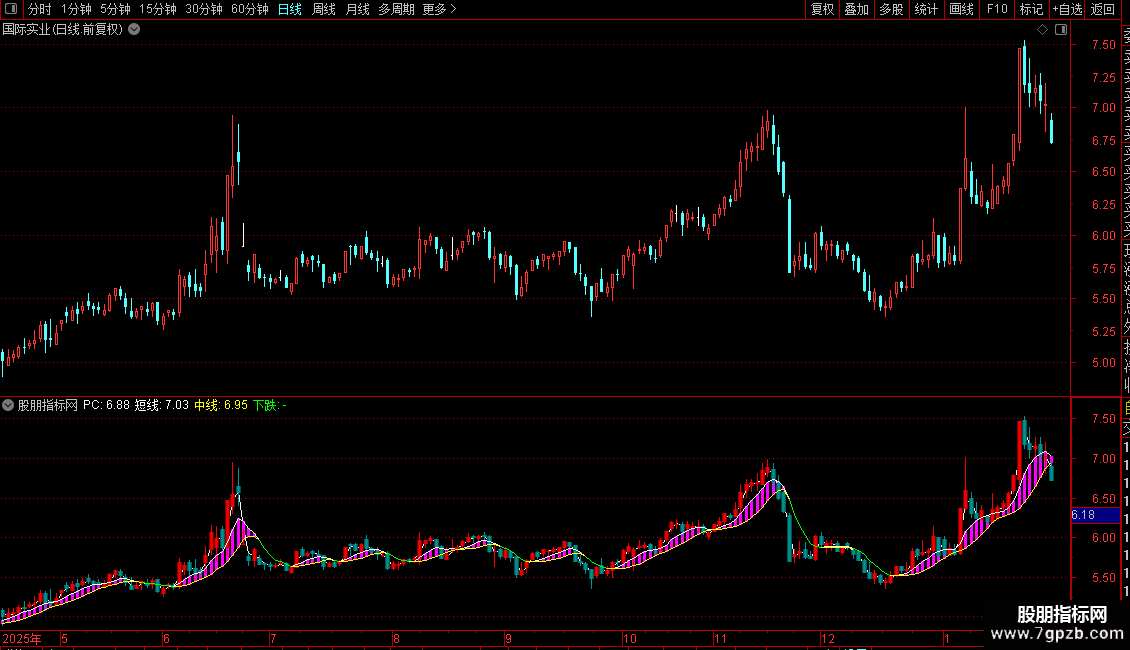Click the 股朋指标网 indicator name
Viewport: 1130px width, 650px height.
(x=48, y=406)
